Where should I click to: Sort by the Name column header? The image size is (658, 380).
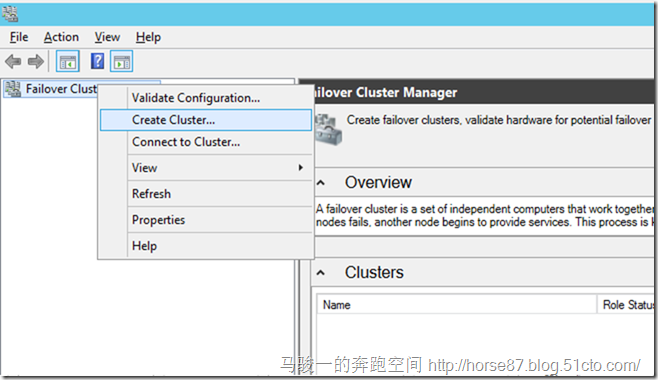457,305
